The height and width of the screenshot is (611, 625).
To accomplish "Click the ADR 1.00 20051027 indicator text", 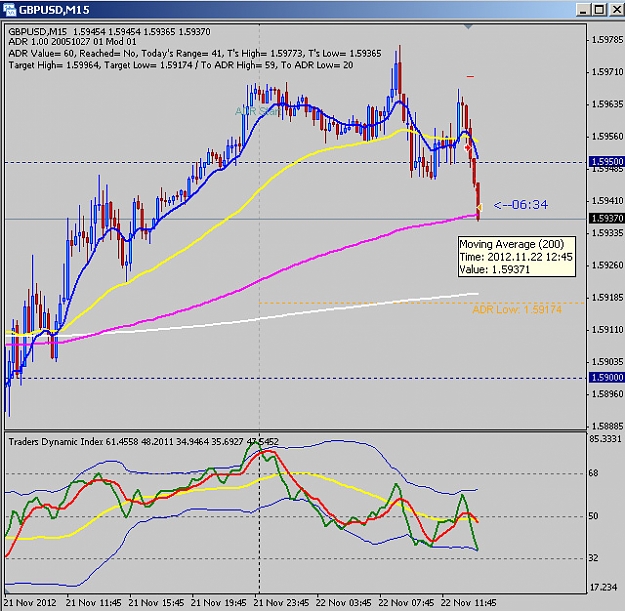I will pos(72,42).
